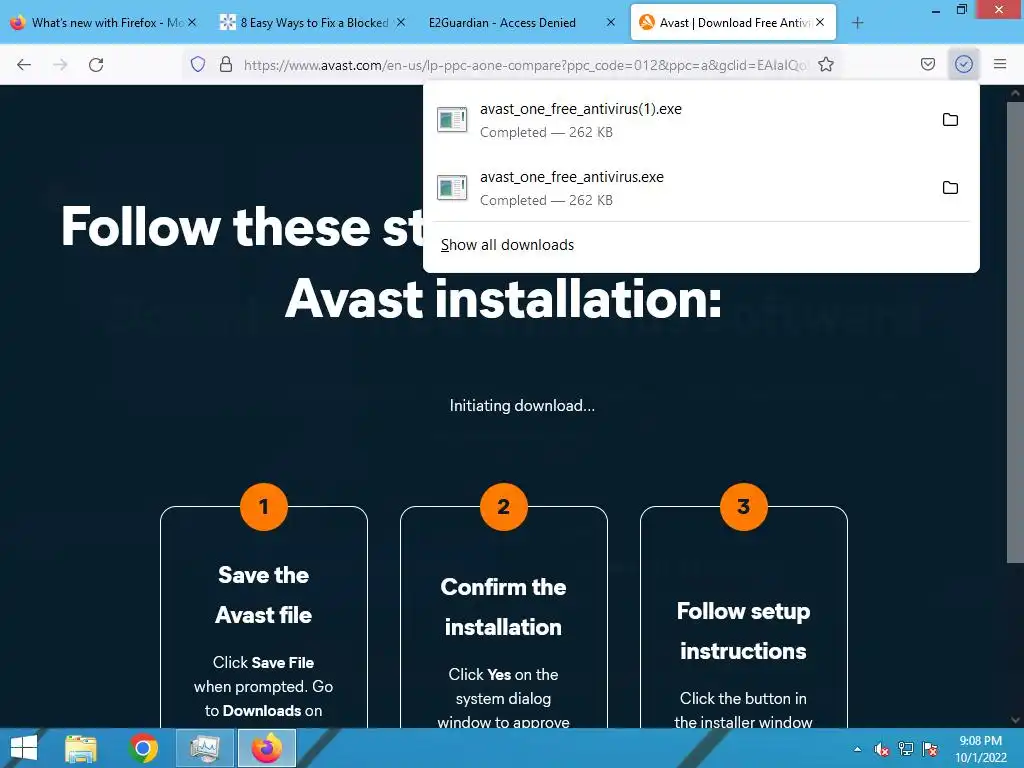Click the Confirm the installation heading
1024x768 pixels.
pyautogui.click(x=504, y=607)
